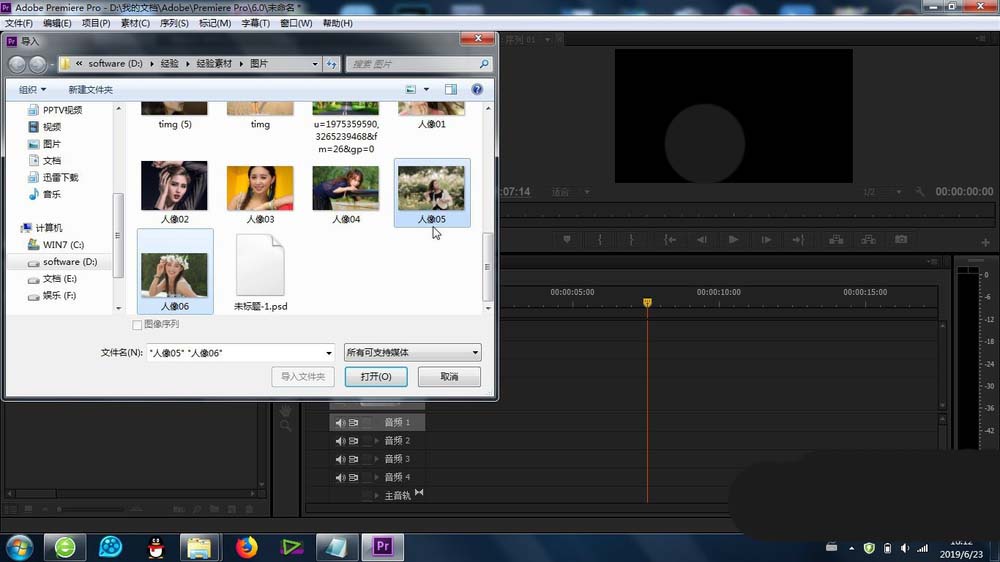1000x562 pixels.
Task: Click the Go to Out point button
Action: coord(798,240)
